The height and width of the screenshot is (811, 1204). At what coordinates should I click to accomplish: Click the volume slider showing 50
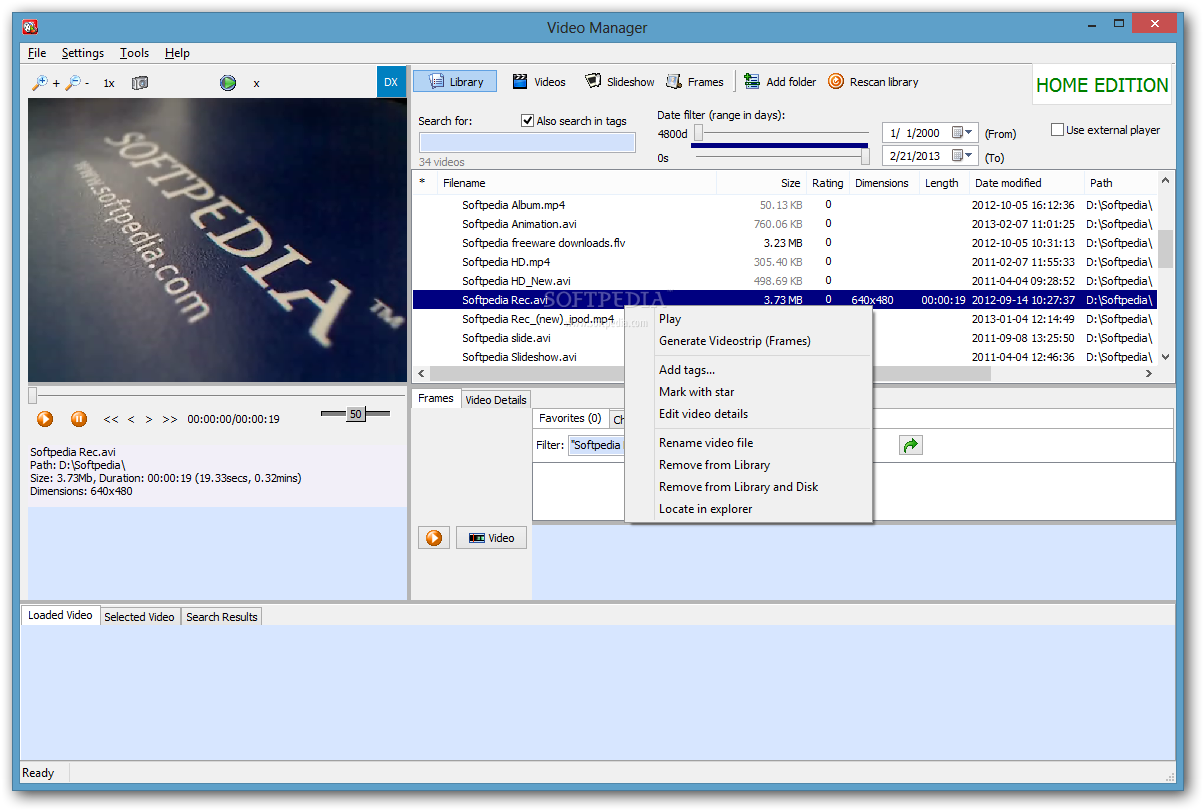click(355, 413)
